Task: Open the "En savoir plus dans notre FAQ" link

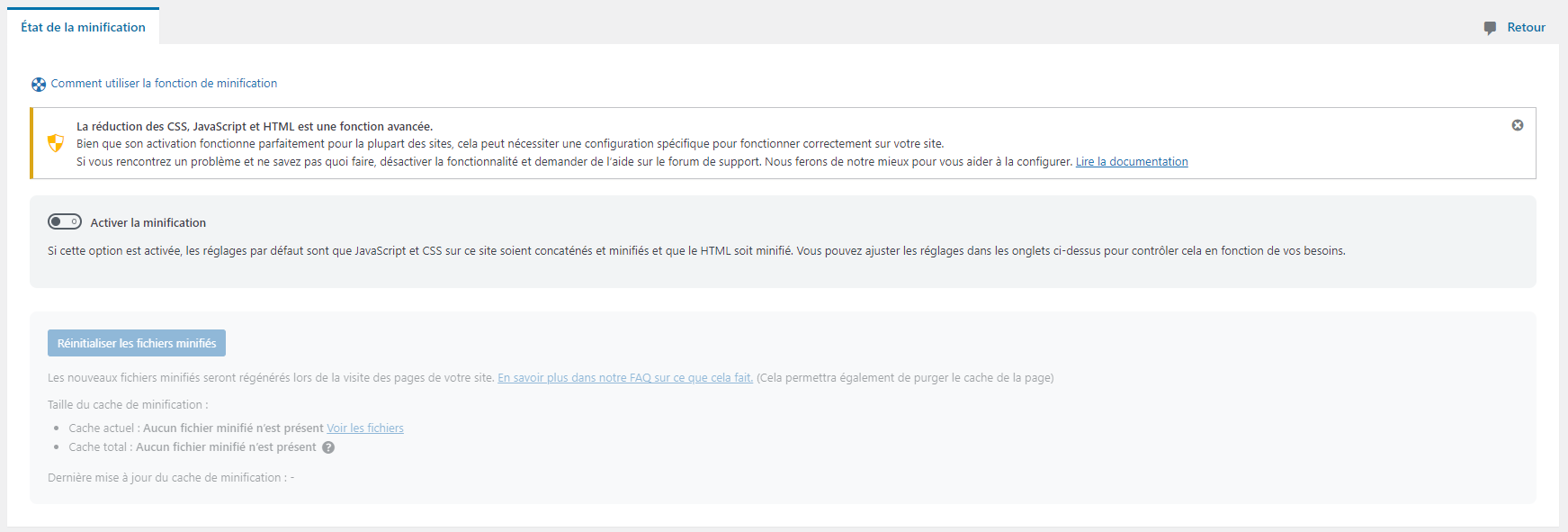Action: click(x=624, y=378)
